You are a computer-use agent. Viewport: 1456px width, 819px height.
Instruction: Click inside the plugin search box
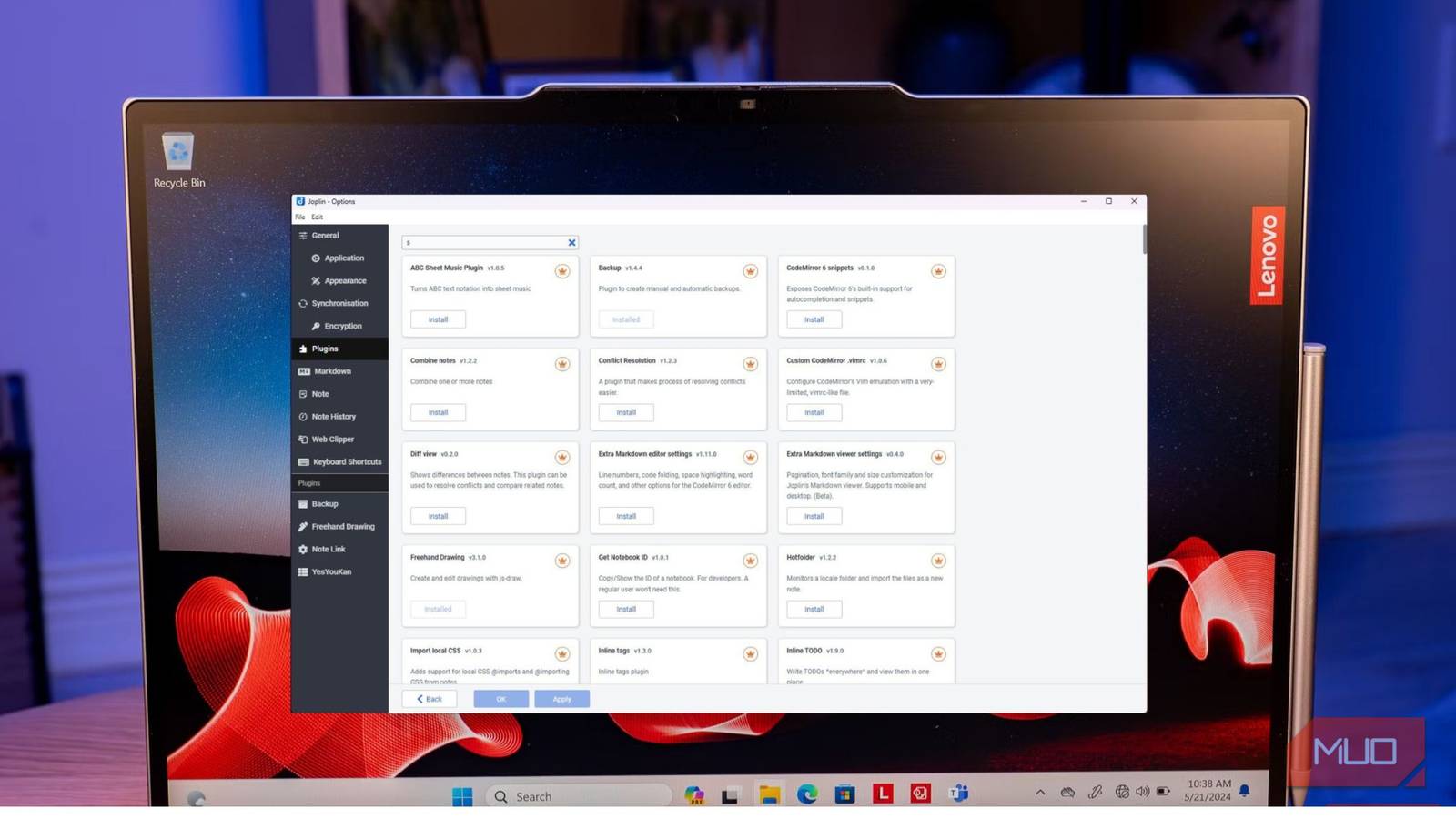[x=482, y=242]
